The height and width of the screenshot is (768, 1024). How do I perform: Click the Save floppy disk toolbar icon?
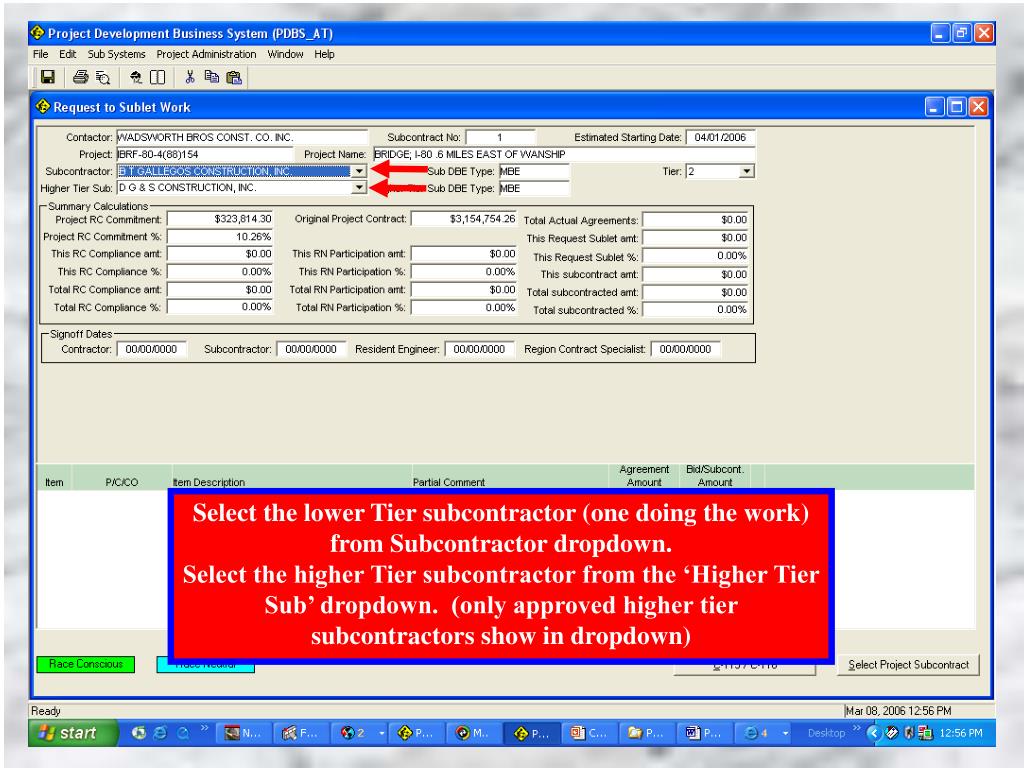click(x=48, y=77)
